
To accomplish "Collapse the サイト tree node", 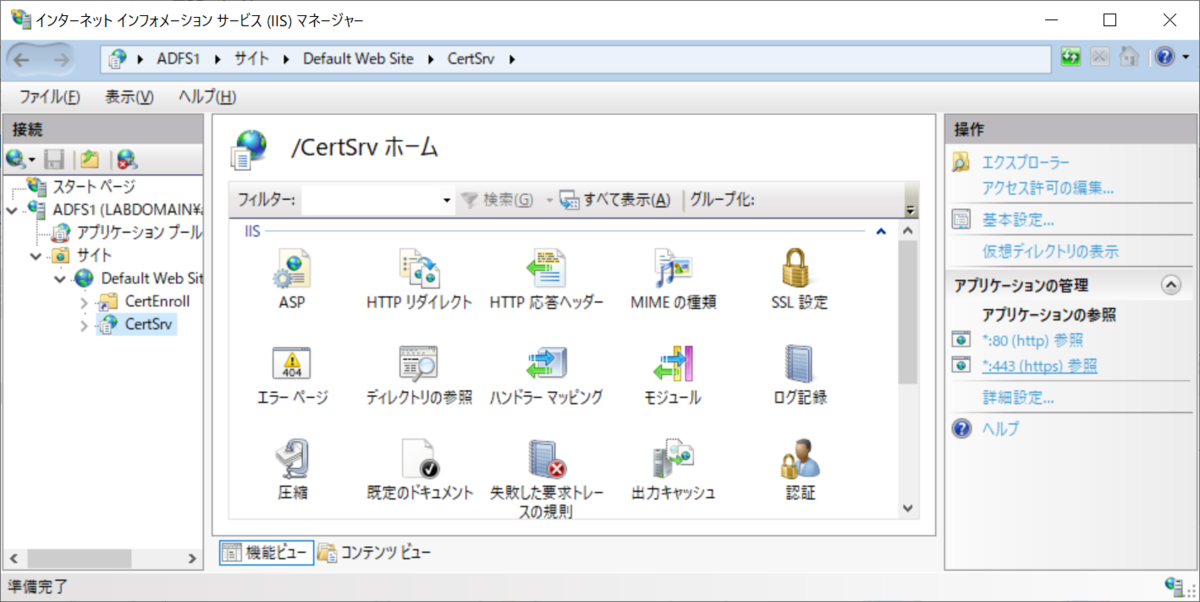I will (x=36, y=255).
